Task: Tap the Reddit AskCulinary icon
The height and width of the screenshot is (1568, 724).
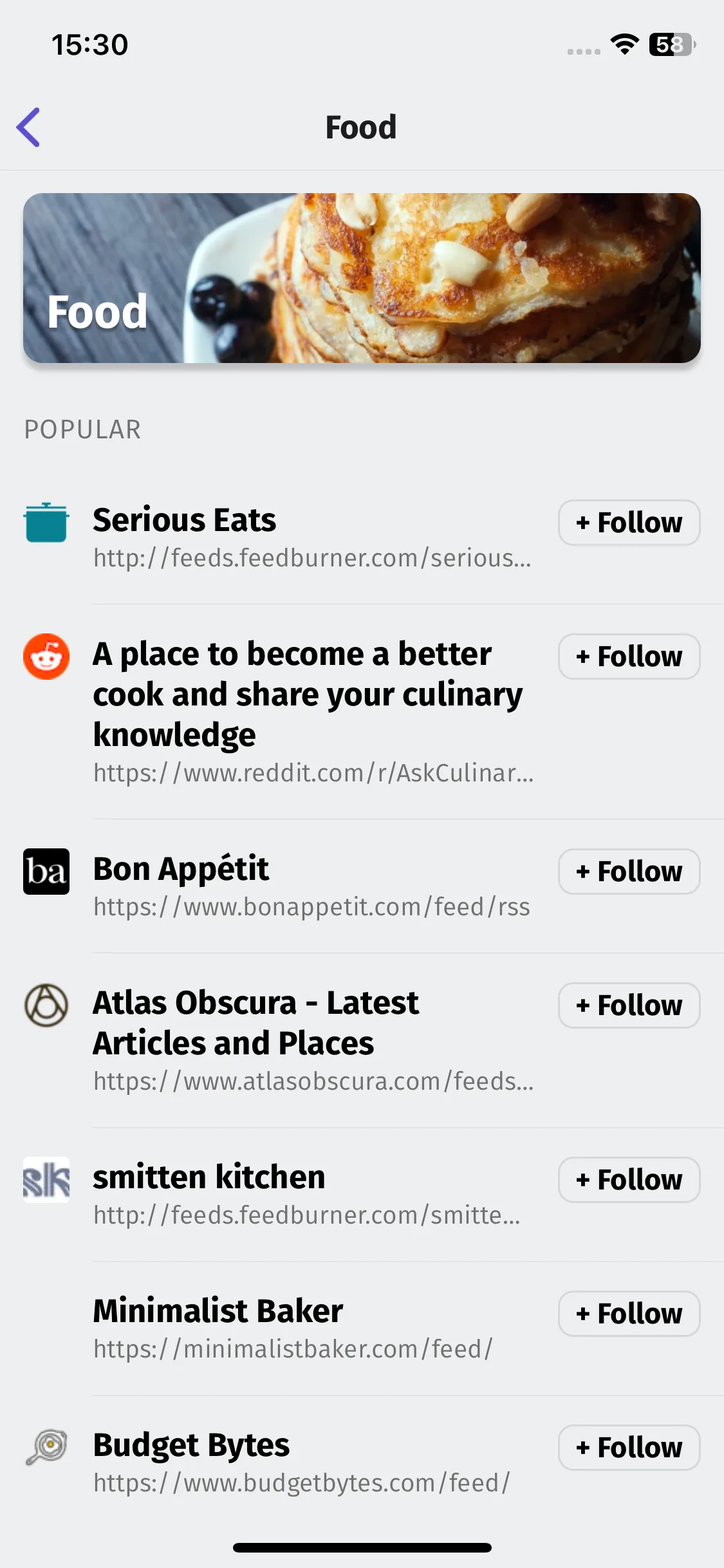Action: coord(46,657)
